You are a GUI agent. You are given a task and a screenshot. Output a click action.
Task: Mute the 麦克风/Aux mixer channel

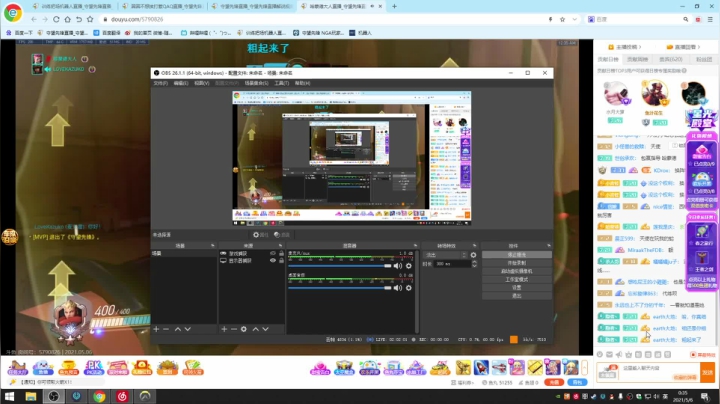(398, 266)
